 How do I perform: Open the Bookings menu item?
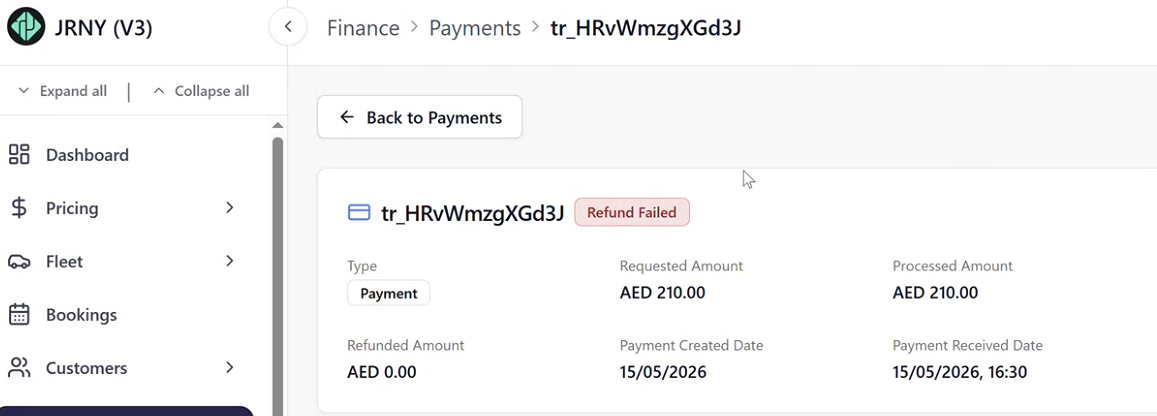tap(81, 315)
